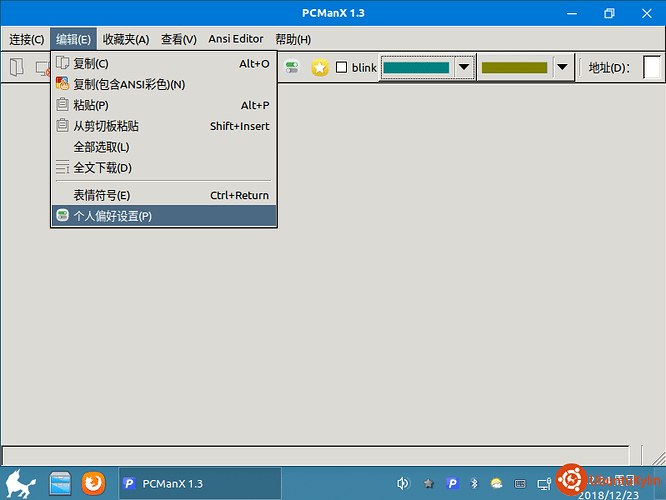Choose 表情符号(E) menu entry
The width and height of the screenshot is (666, 500).
(164, 195)
